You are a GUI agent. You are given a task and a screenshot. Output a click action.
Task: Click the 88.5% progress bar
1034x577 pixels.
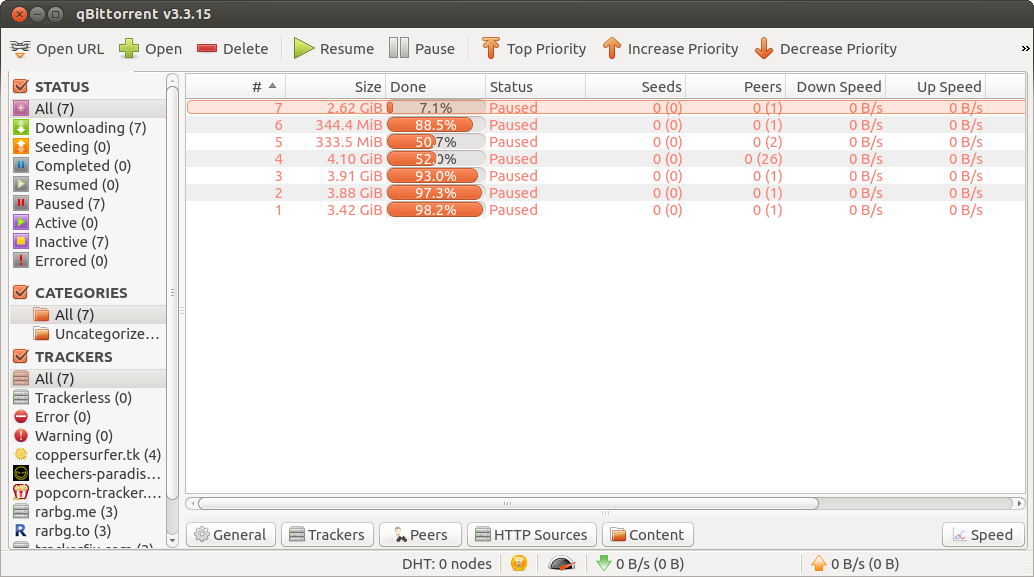click(435, 125)
